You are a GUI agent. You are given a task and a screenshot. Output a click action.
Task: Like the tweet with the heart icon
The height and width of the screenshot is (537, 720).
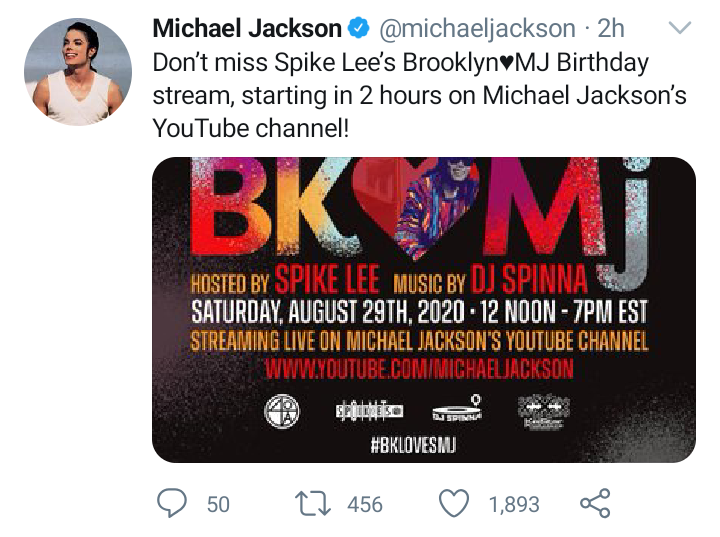click(456, 503)
